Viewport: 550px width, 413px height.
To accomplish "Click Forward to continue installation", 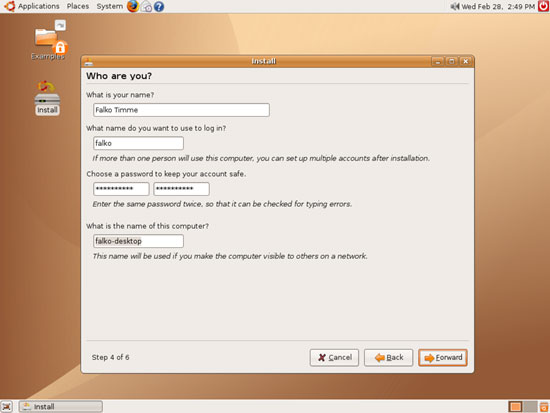I will coord(443,358).
